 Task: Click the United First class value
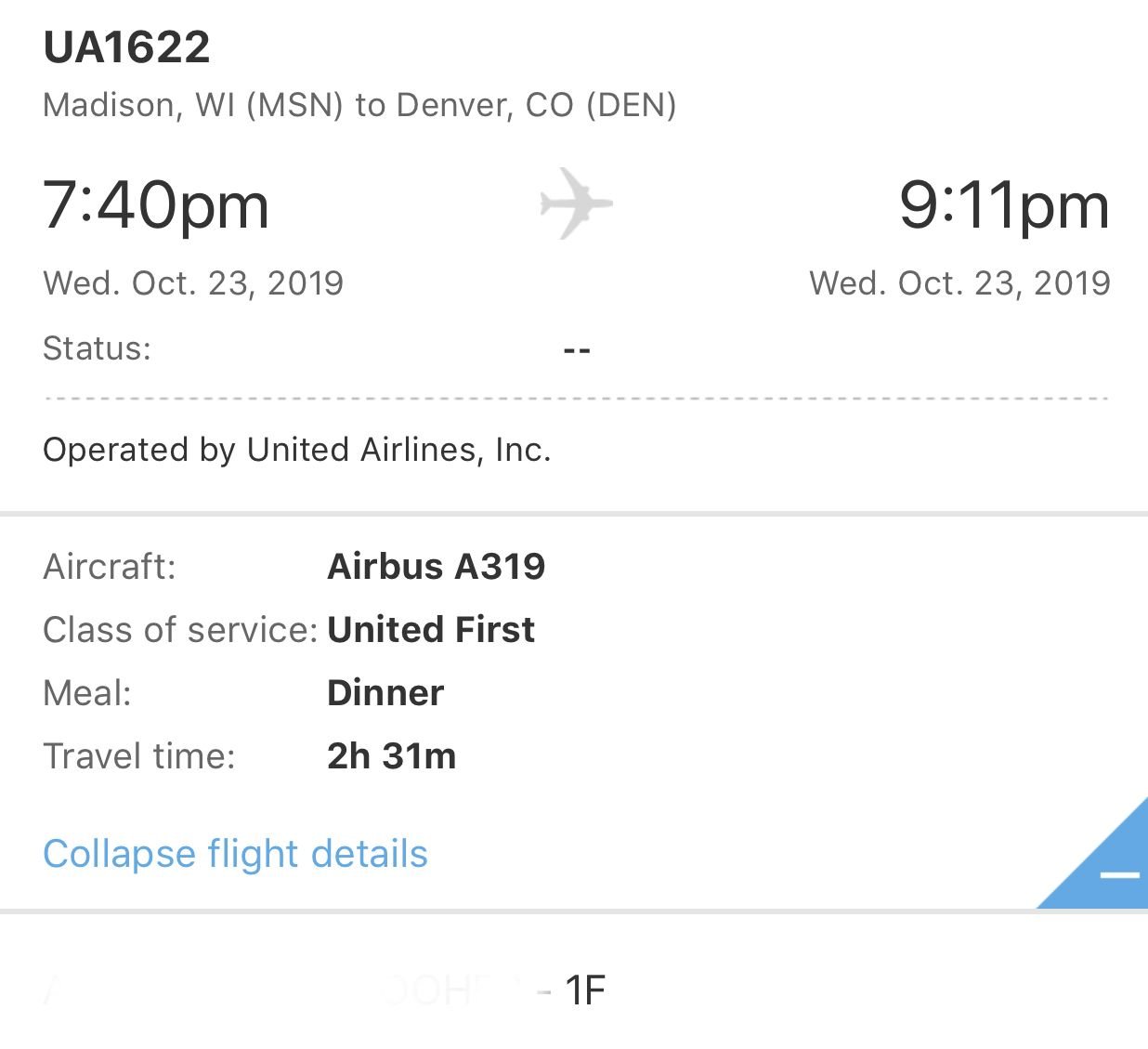431,629
